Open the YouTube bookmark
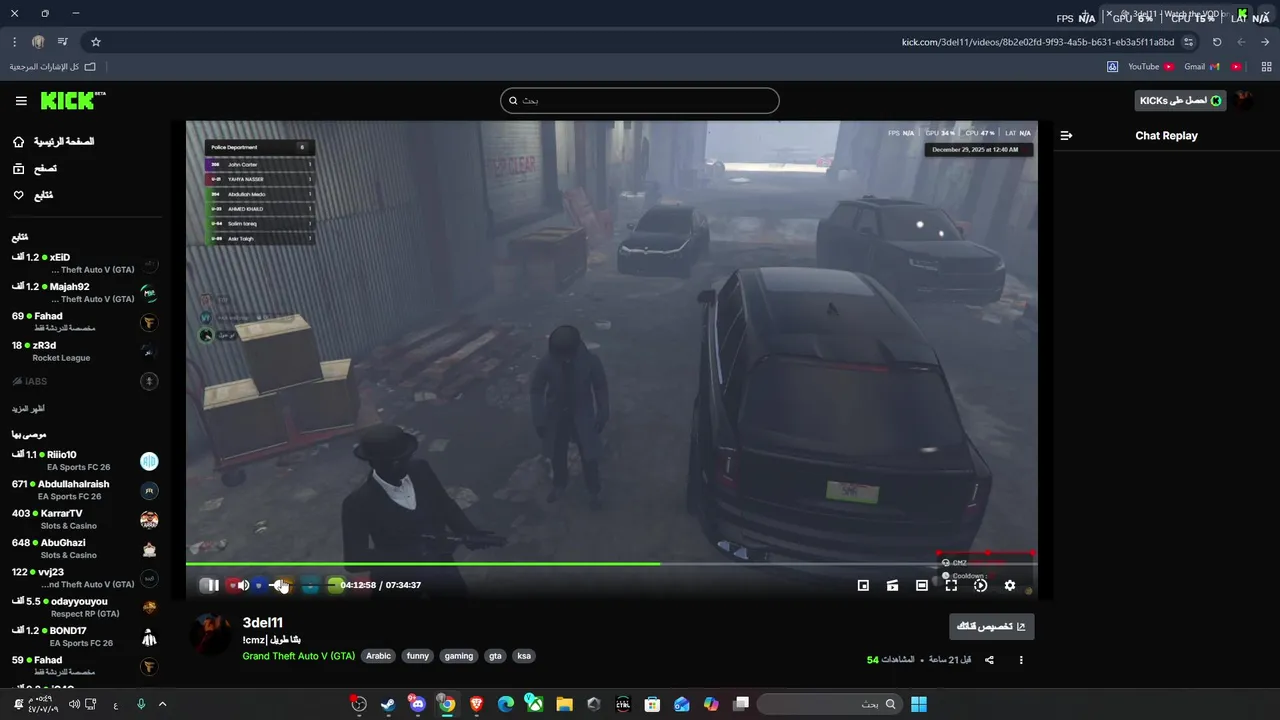 (x=1151, y=67)
